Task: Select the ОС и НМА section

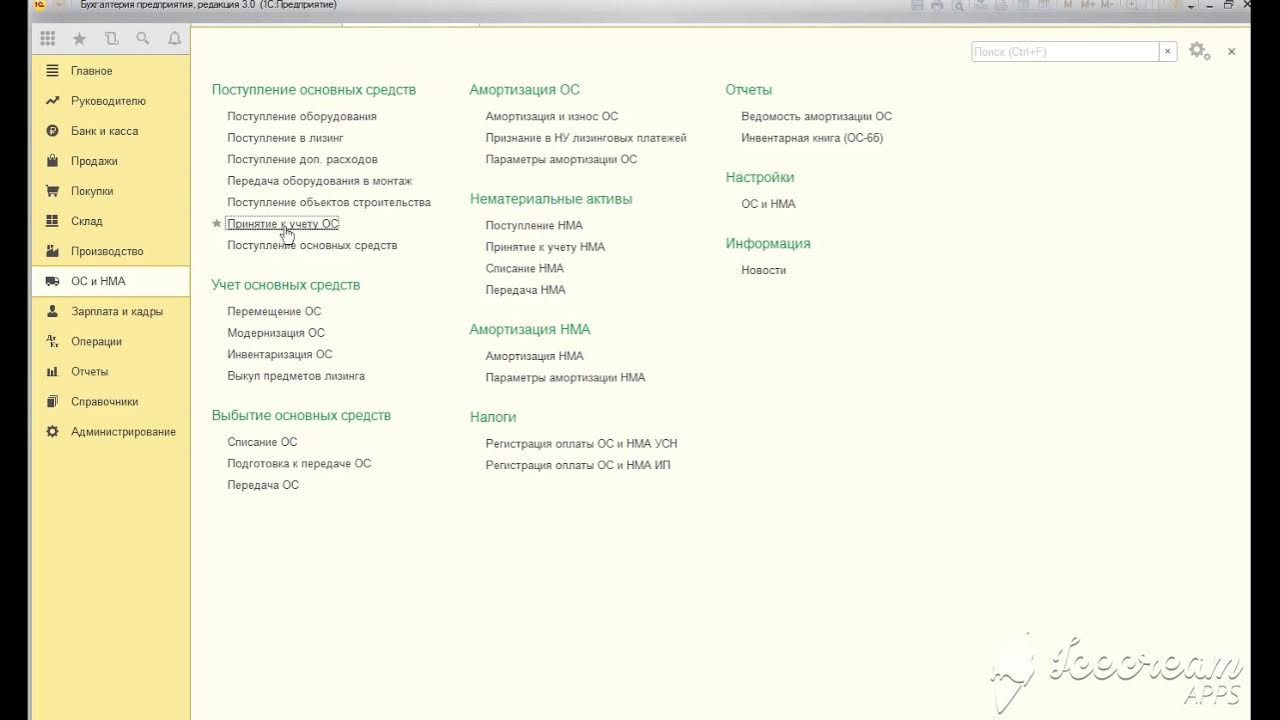Action: pos(110,281)
